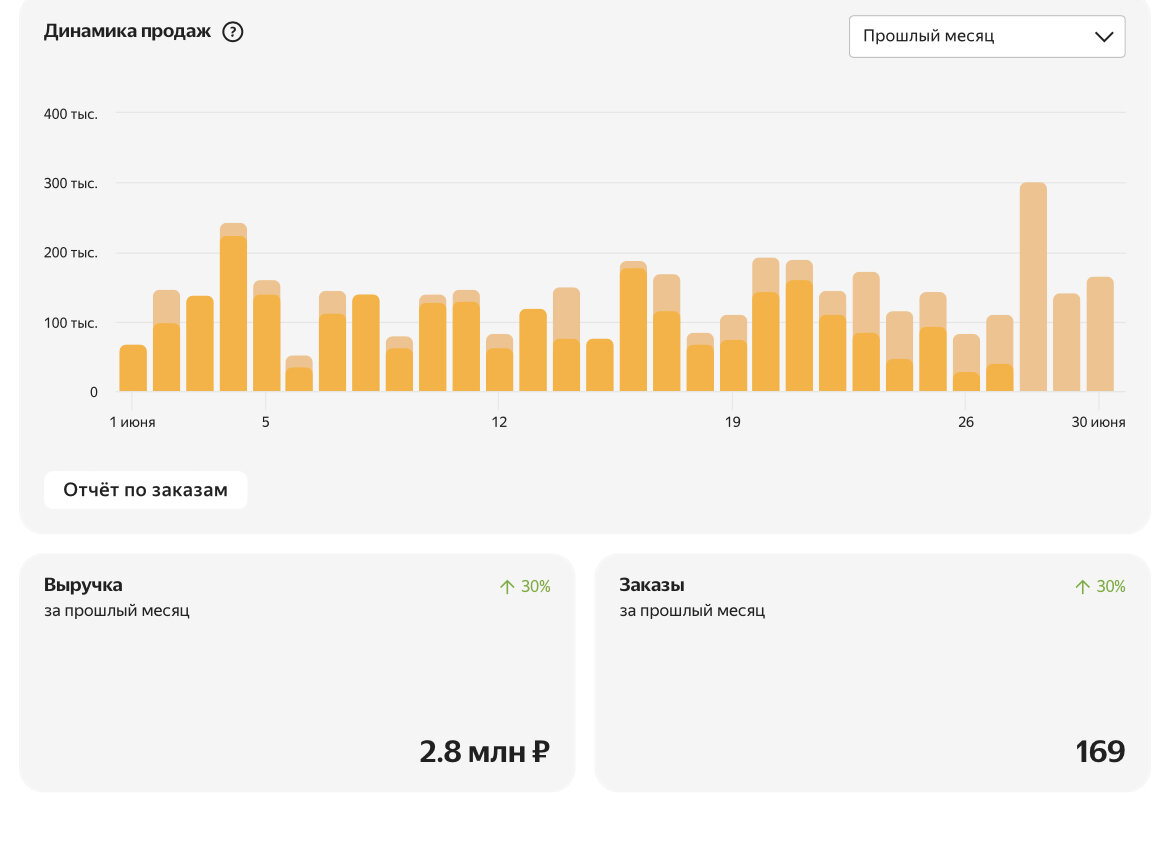Click the 1 июня date label
1170x844 pixels.
point(133,422)
